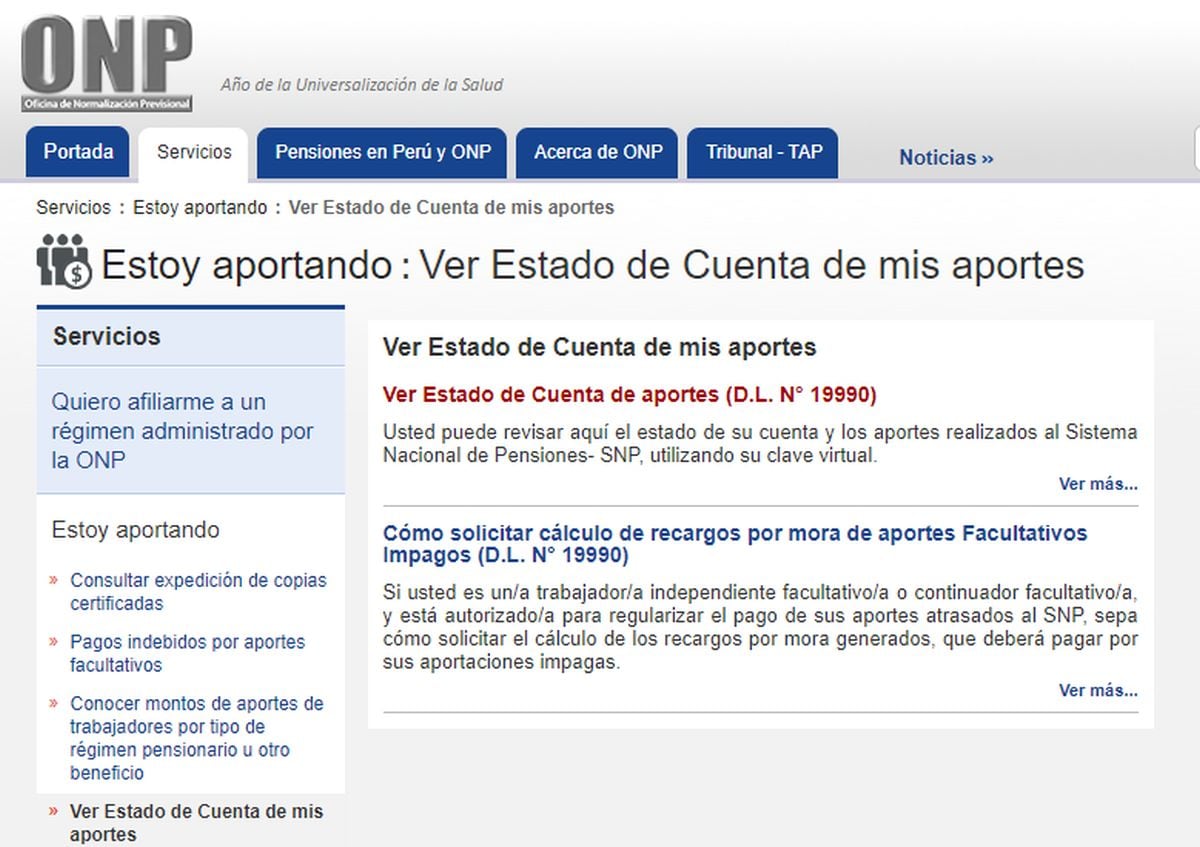Viewport: 1200px width, 847px height.
Task: Click Estoy aportando in the breadcrumb
Action: click(x=200, y=208)
